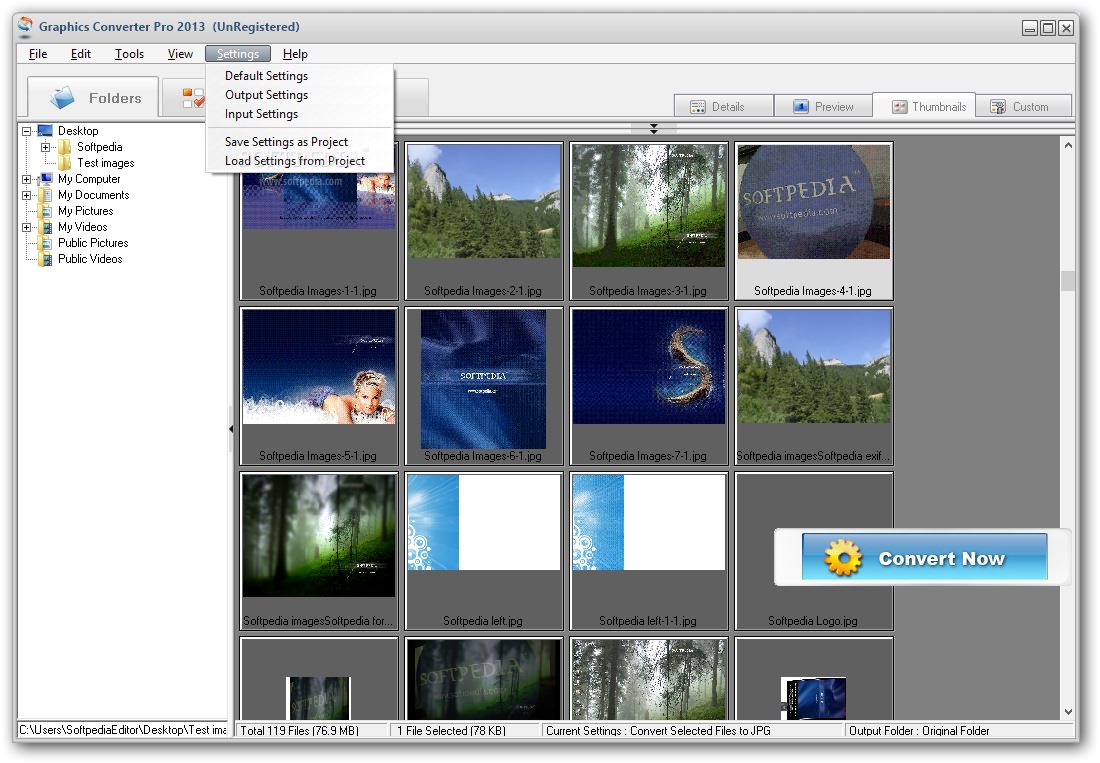
Task: Click the Convert Now button
Action: click(925, 558)
